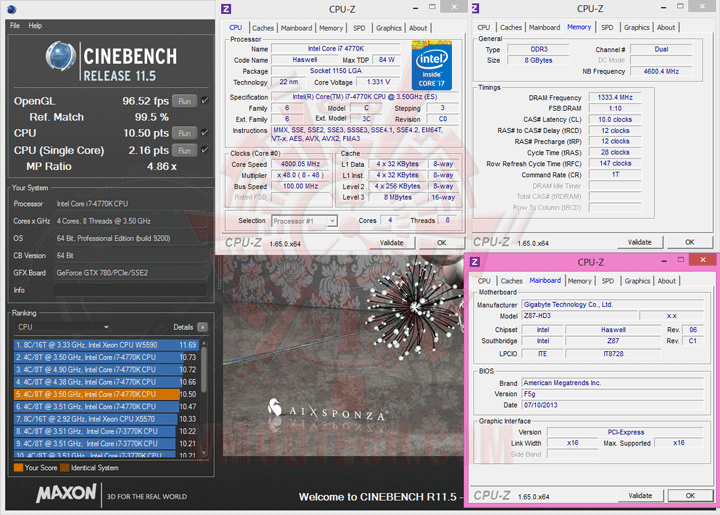The image size is (720, 515).
Task: Click OK in the CPU-Z CPU window
Action: (x=441, y=243)
